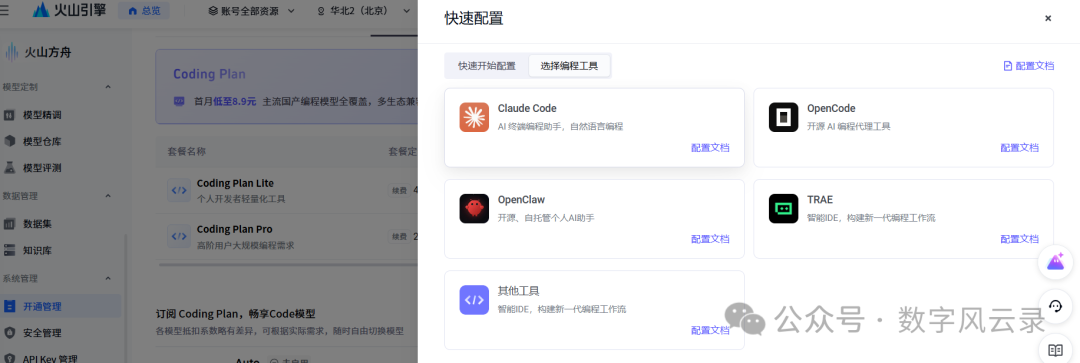This screenshot has width=1080, height=363.
Task: Click the OpenClaw red logo icon
Action: (x=474, y=208)
